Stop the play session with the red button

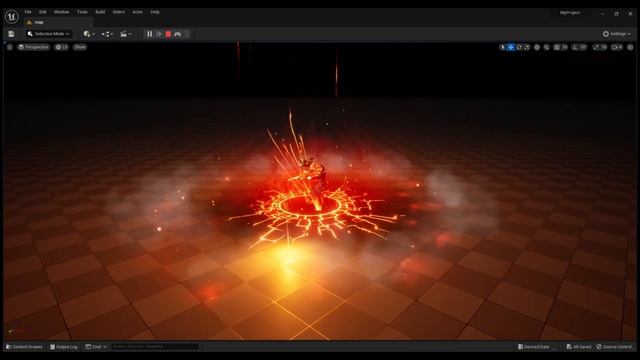pos(168,34)
